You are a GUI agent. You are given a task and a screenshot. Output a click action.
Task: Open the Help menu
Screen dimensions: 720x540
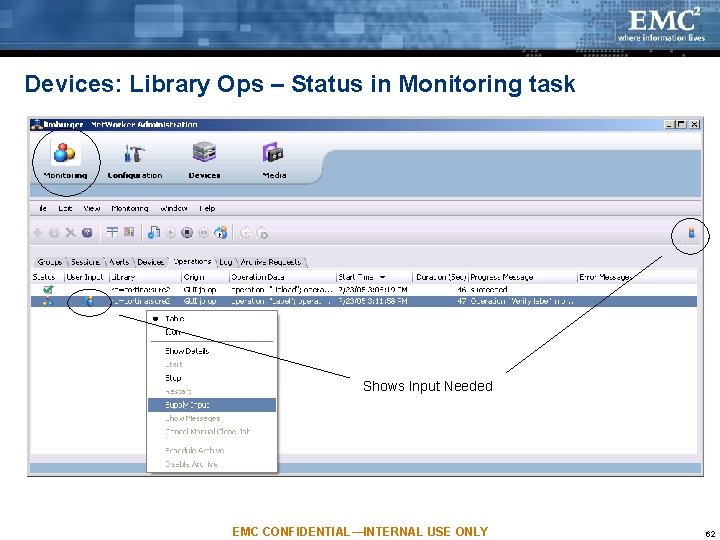[x=207, y=208]
